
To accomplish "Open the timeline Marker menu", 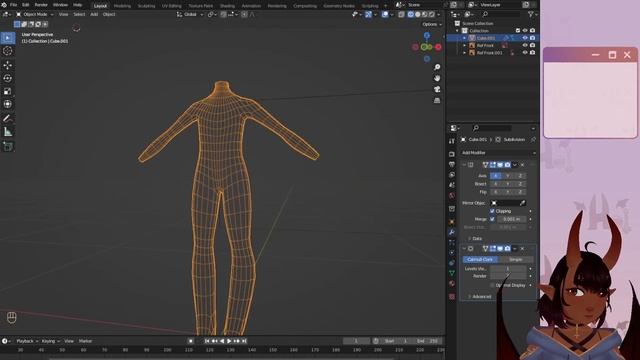I will [x=85, y=341].
